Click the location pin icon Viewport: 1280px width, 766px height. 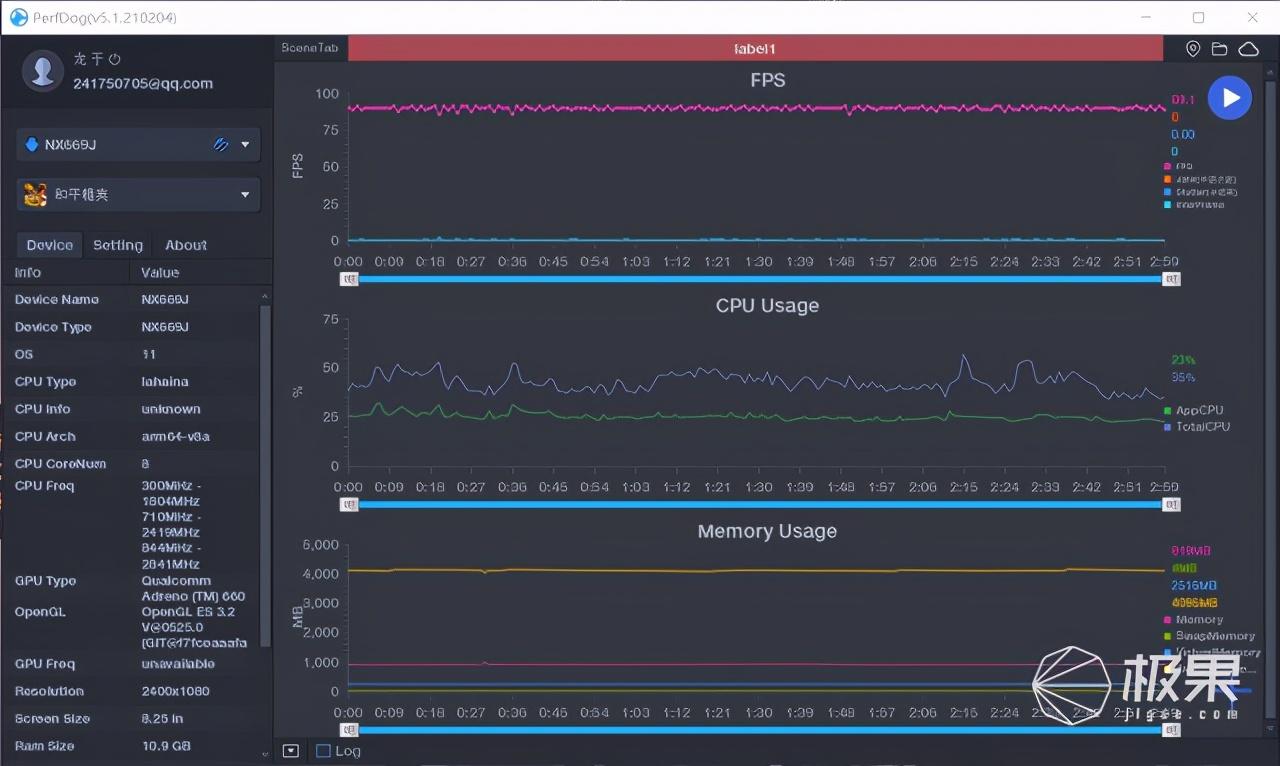[1192, 49]
